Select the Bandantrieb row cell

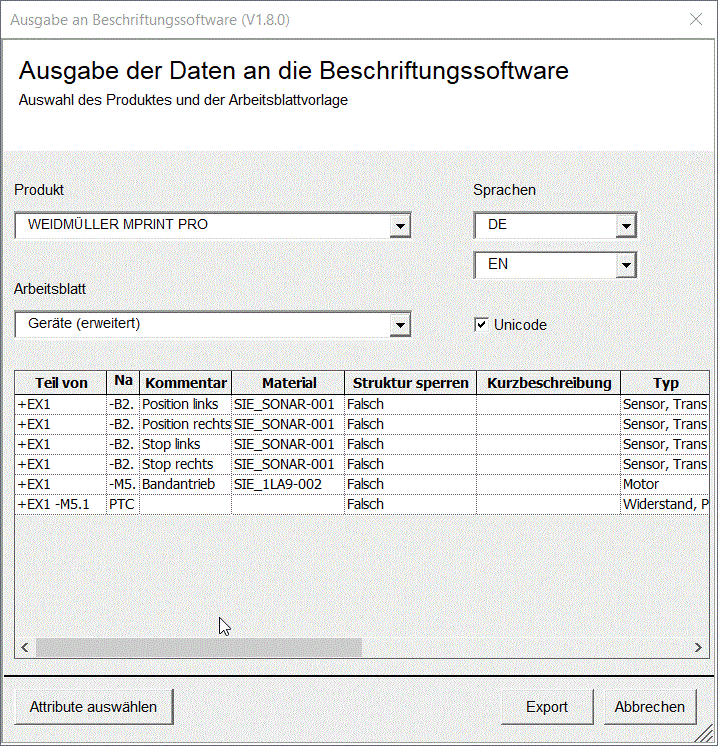186,484
